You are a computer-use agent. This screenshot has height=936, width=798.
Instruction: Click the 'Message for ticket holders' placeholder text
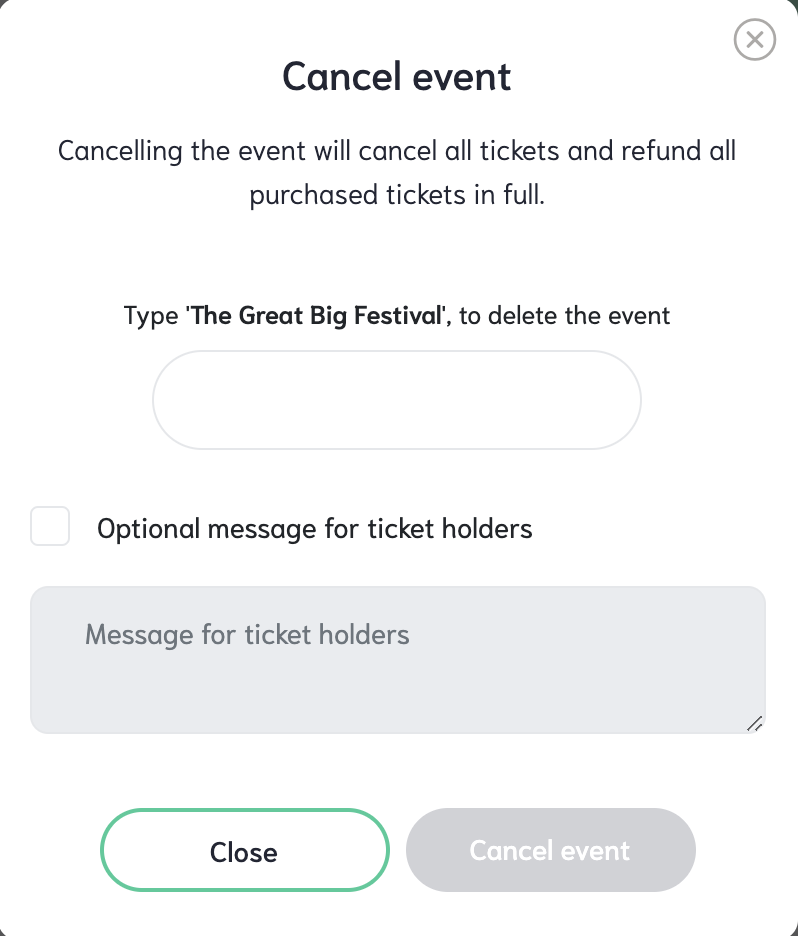pyautogui.click(x=247, y=635)
